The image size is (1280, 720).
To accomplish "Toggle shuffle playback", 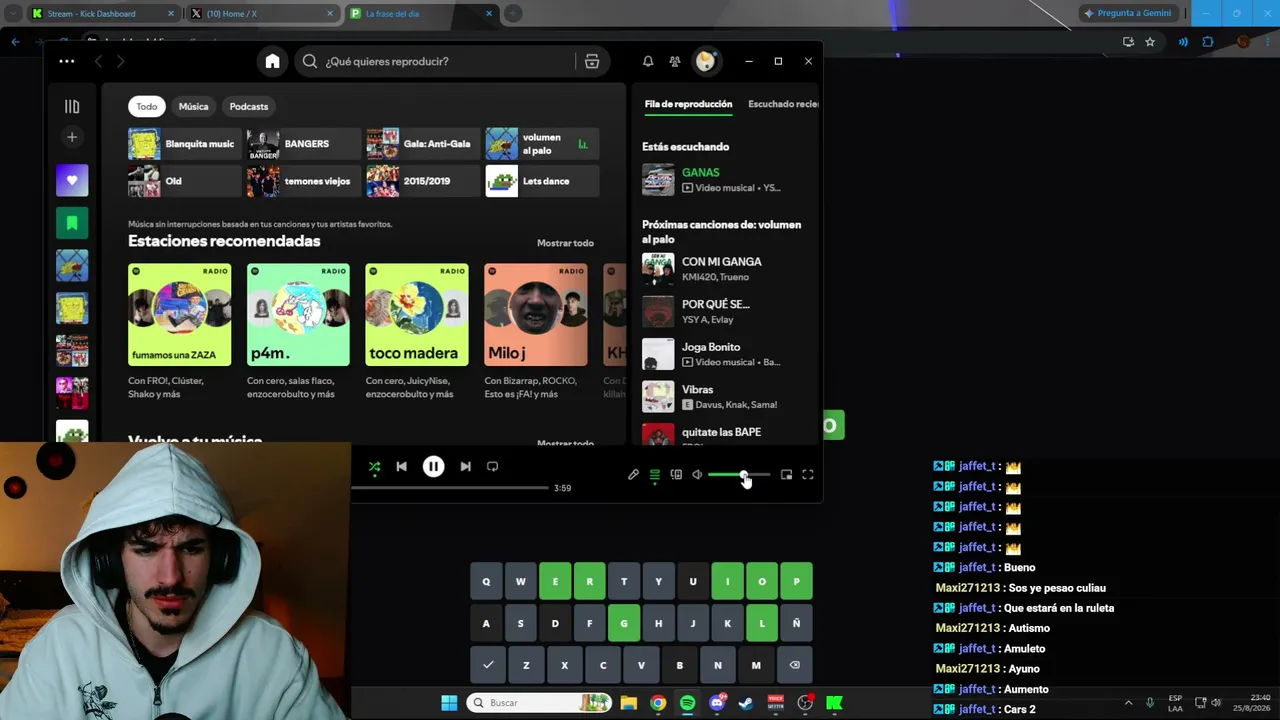I will [x=374, y=467].
